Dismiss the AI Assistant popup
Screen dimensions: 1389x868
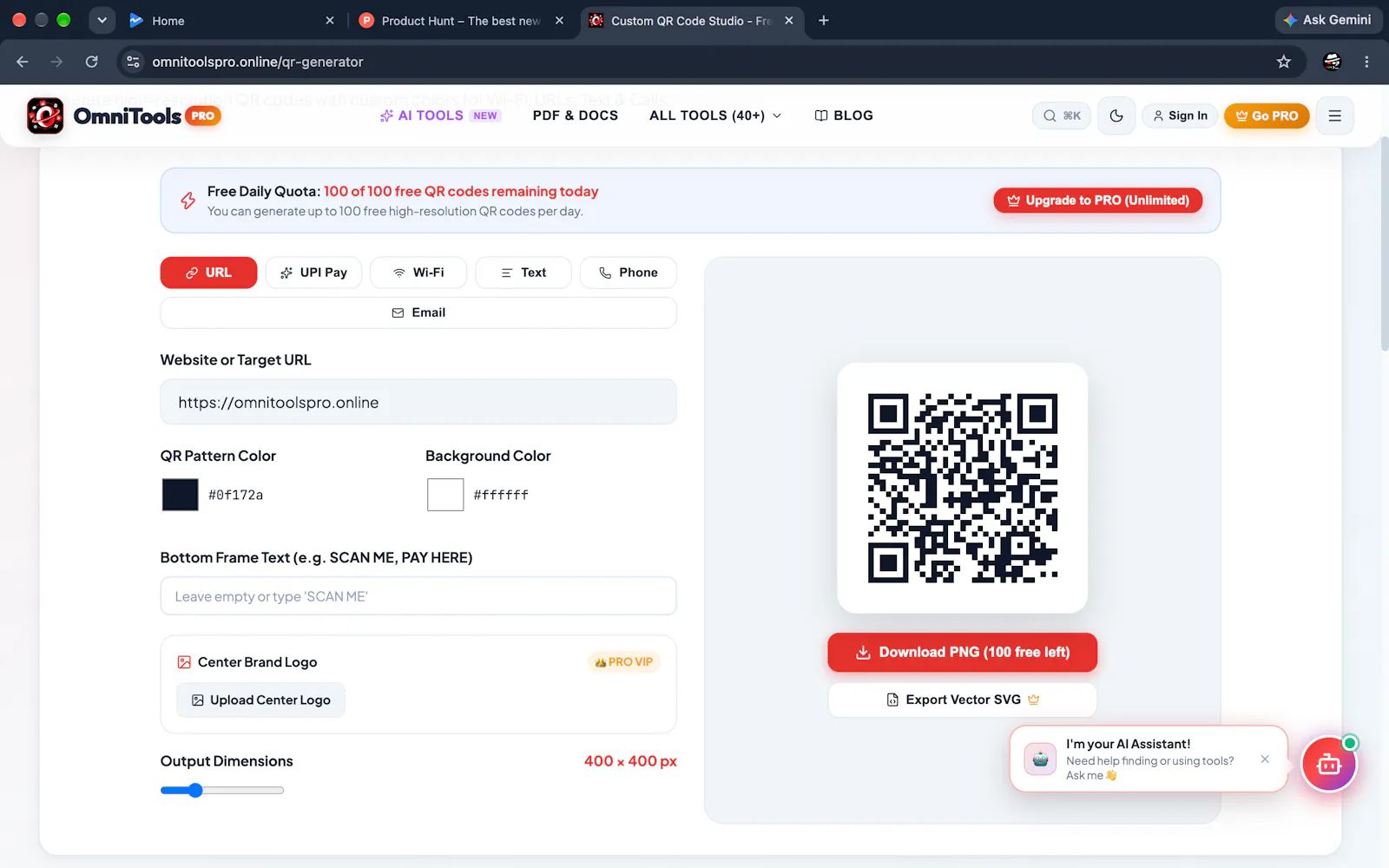click(x=1265, y=759)
